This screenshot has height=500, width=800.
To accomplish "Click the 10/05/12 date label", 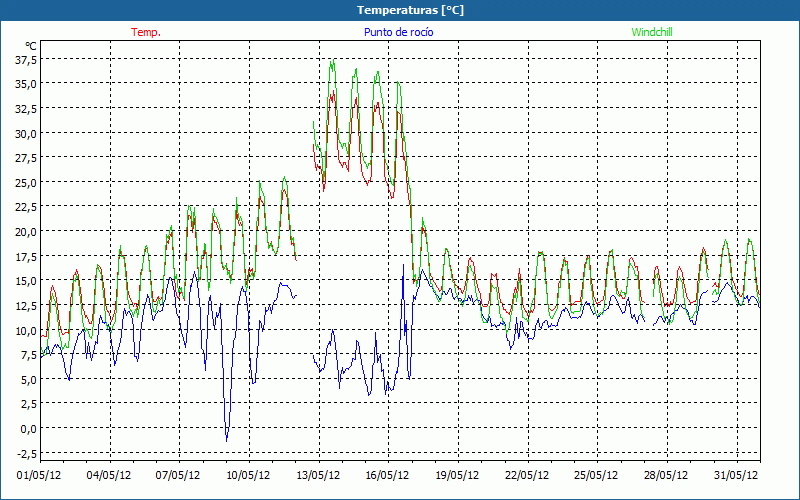I will point(248,475).
